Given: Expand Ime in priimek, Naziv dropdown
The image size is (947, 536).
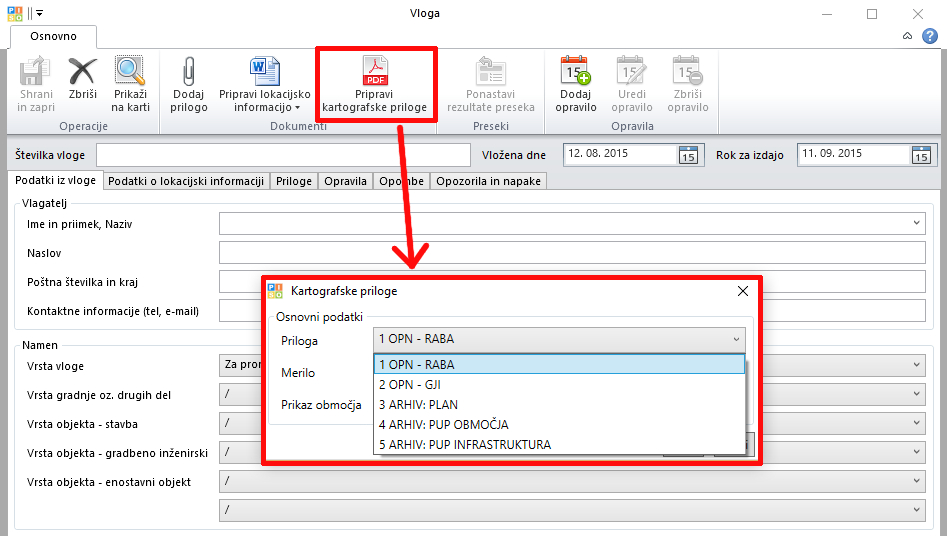Looking at the screenshot, I should point(917,223).
